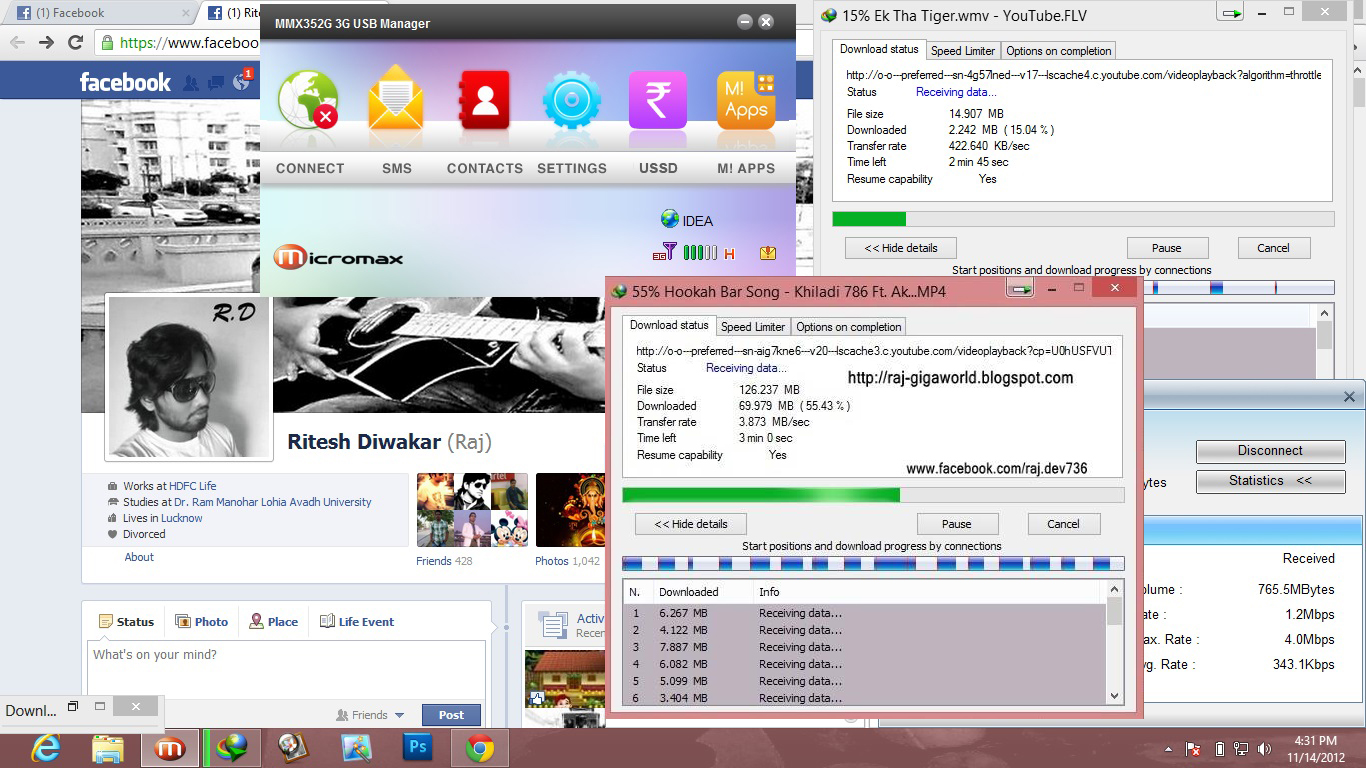Open File Explorer from the taskbar
The width and height of the screenshot is (1366, 768).
pyautogui.click(x=108, y=747)
